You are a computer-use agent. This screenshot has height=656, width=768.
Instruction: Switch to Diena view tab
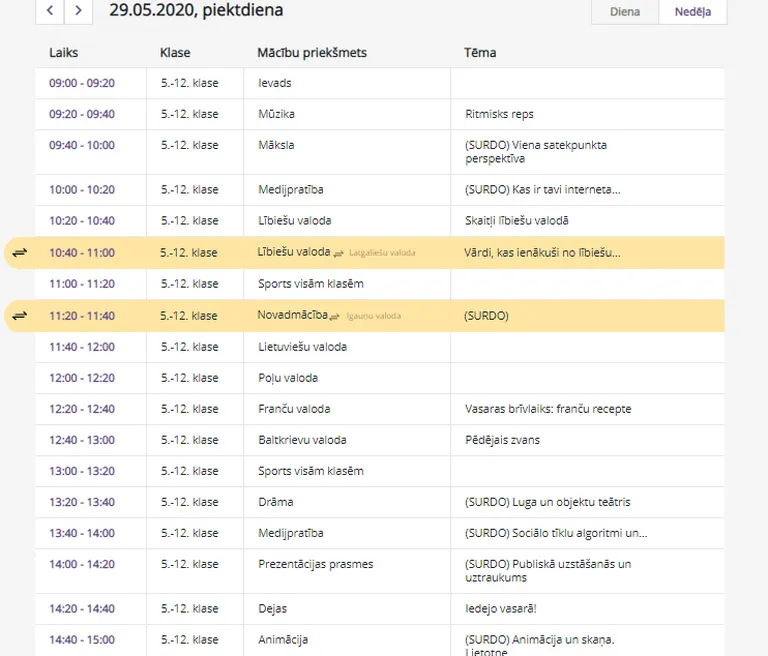point(625,12)
